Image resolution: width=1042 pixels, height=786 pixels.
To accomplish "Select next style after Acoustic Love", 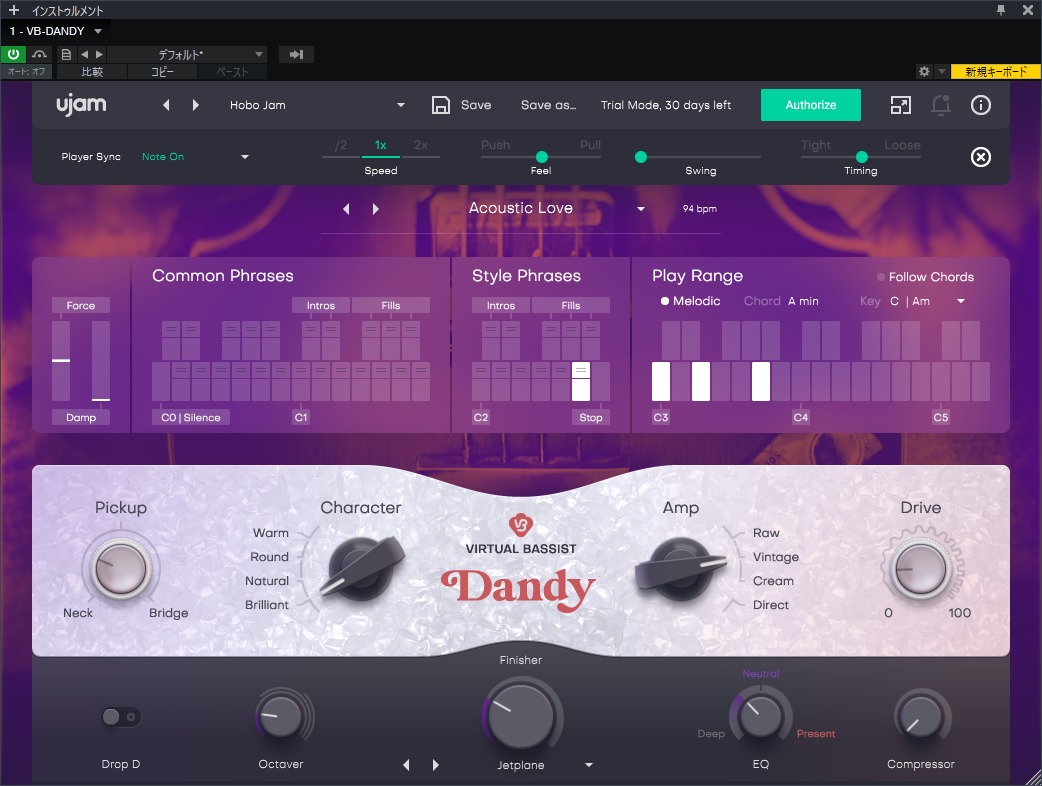I will (x=375, y=209).
